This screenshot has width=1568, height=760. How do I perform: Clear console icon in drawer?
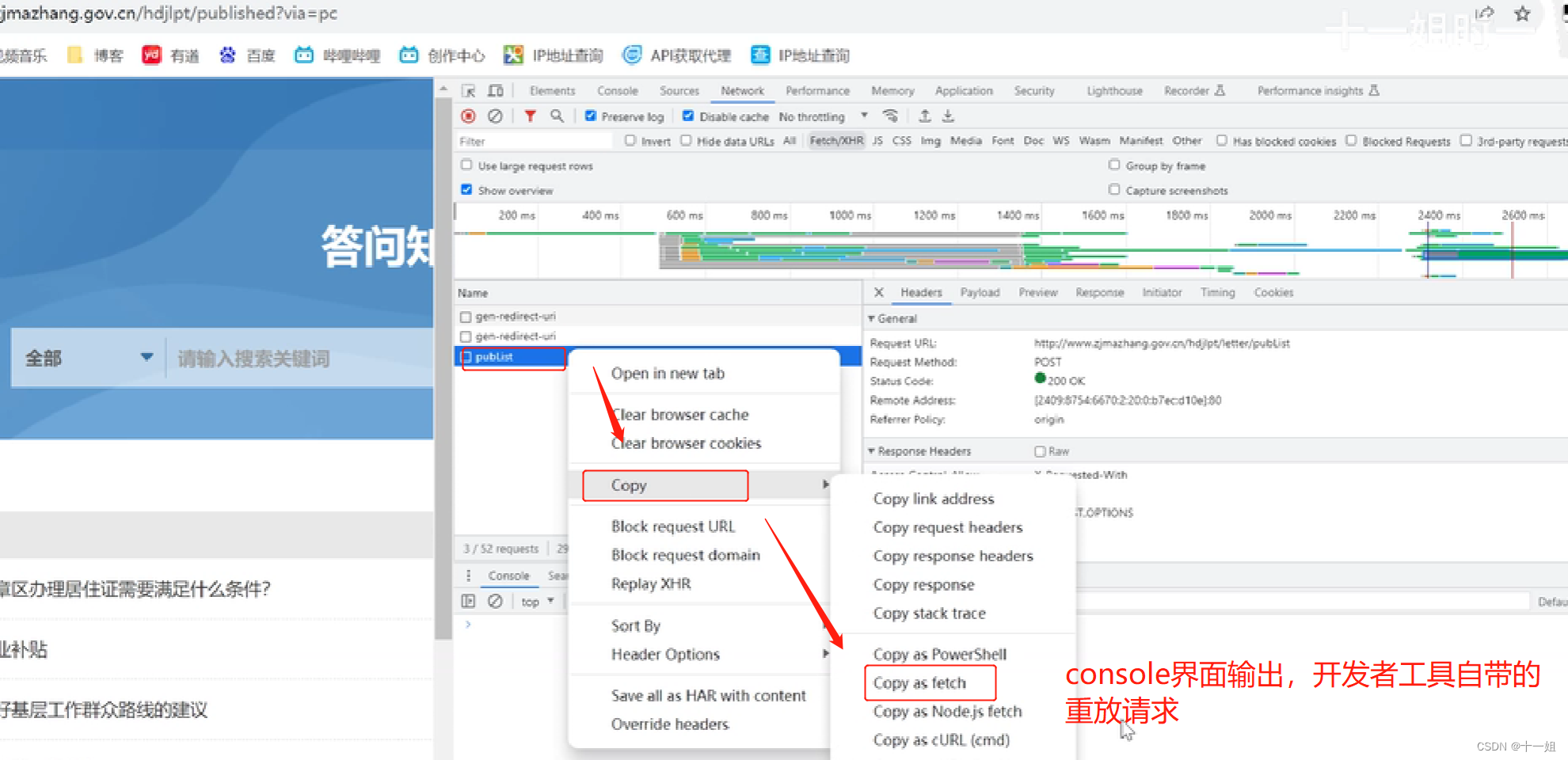click(x=495, y=602)
